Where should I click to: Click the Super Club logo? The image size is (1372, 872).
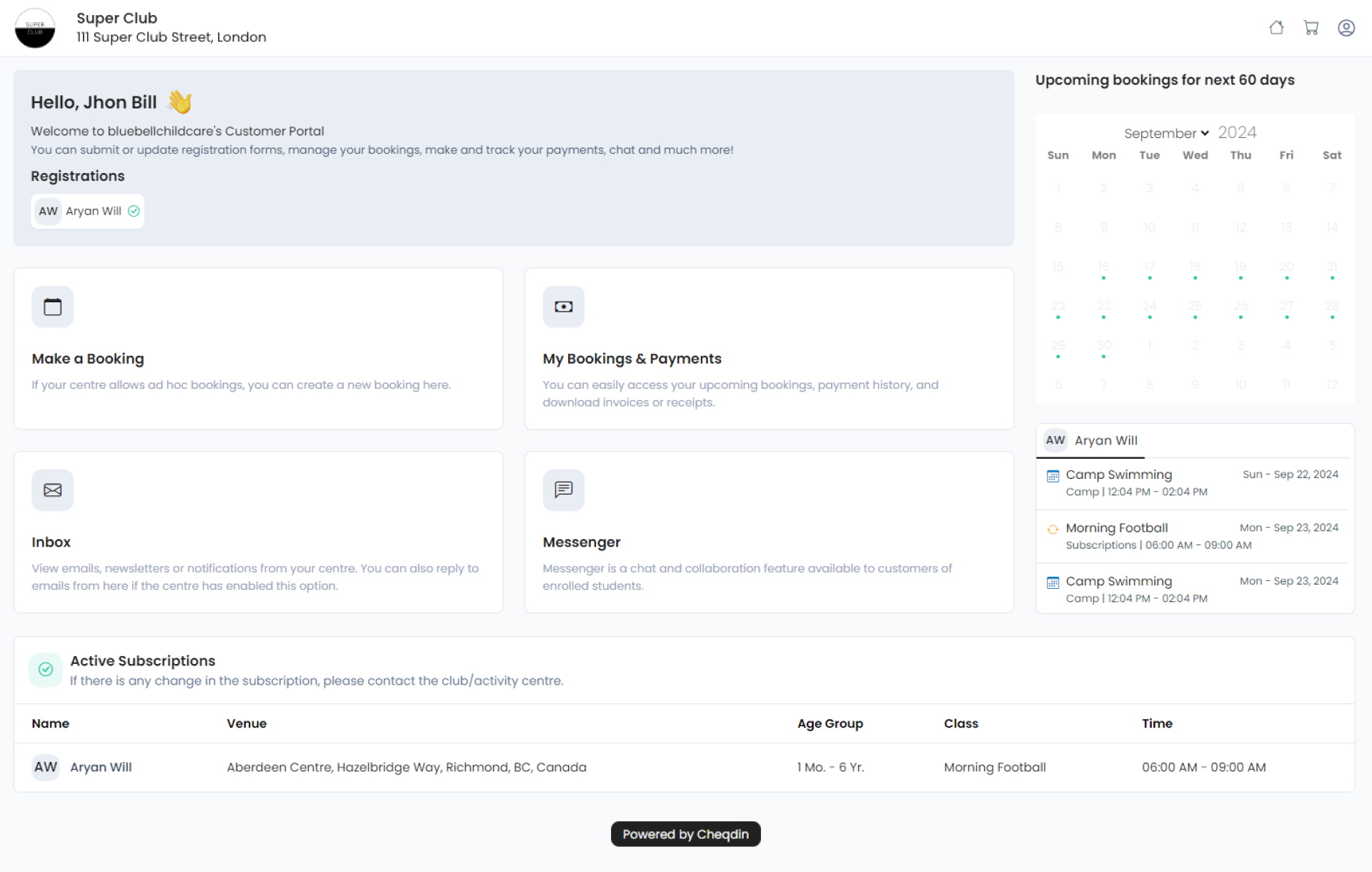coord(35,28)
